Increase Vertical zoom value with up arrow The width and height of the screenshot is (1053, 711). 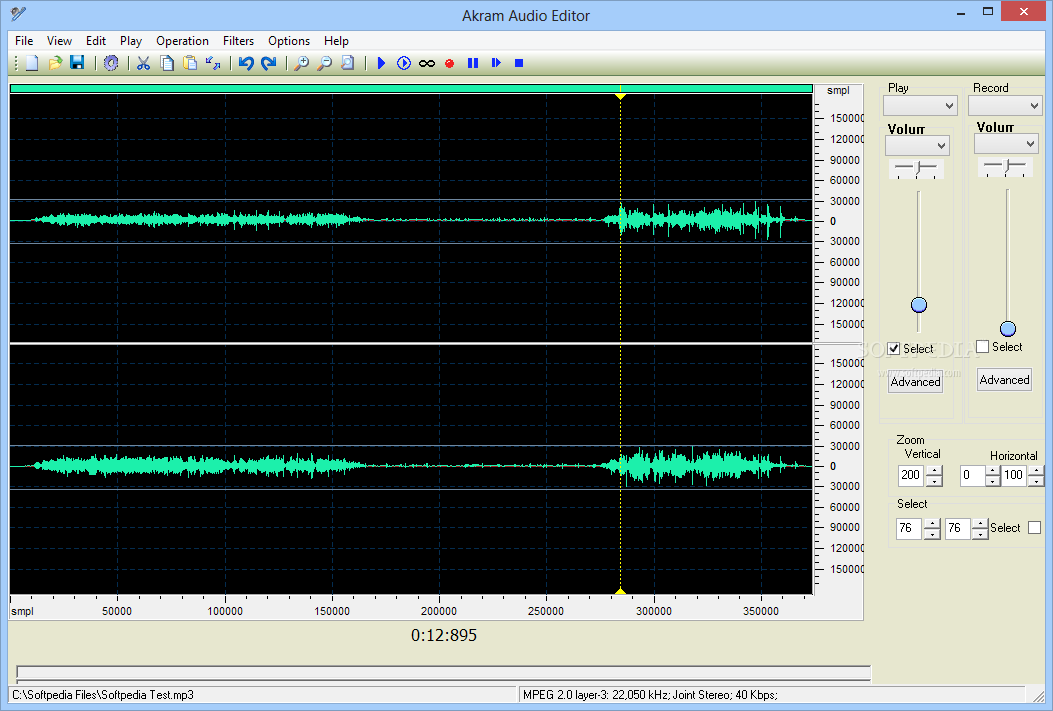click(934, 471)
